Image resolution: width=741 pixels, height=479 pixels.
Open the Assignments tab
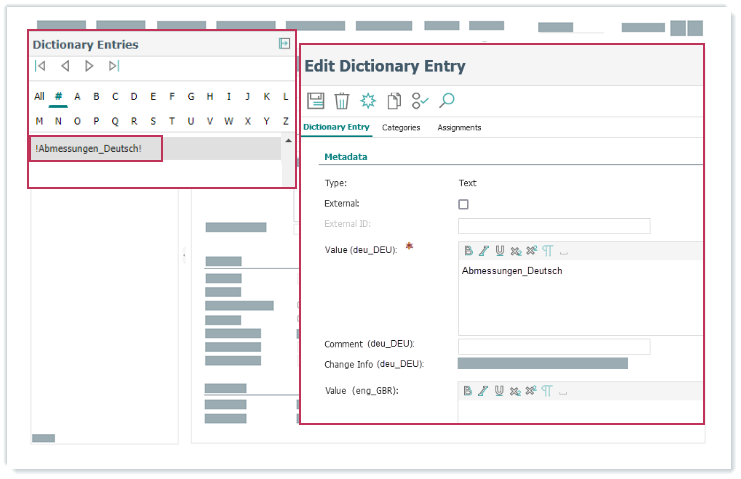459,128
